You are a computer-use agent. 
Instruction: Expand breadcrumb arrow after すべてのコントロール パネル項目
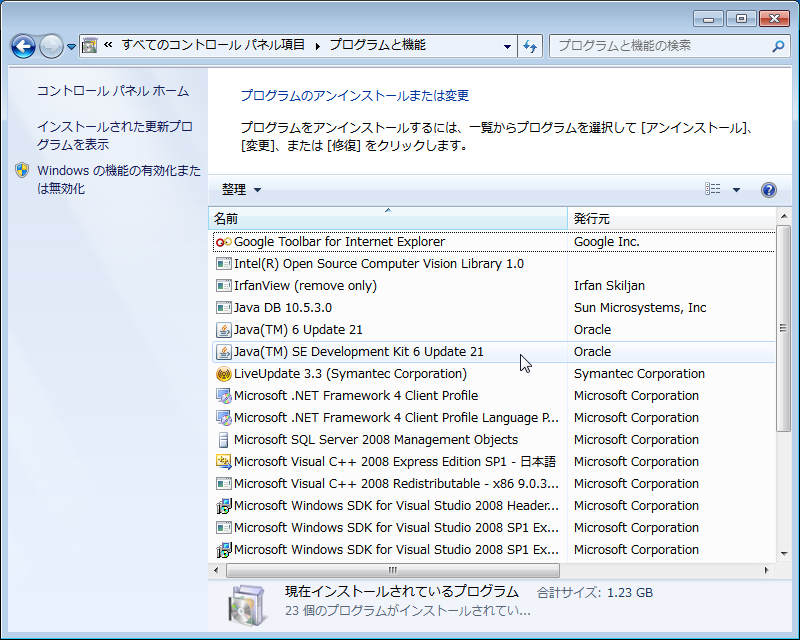[317, 46]
